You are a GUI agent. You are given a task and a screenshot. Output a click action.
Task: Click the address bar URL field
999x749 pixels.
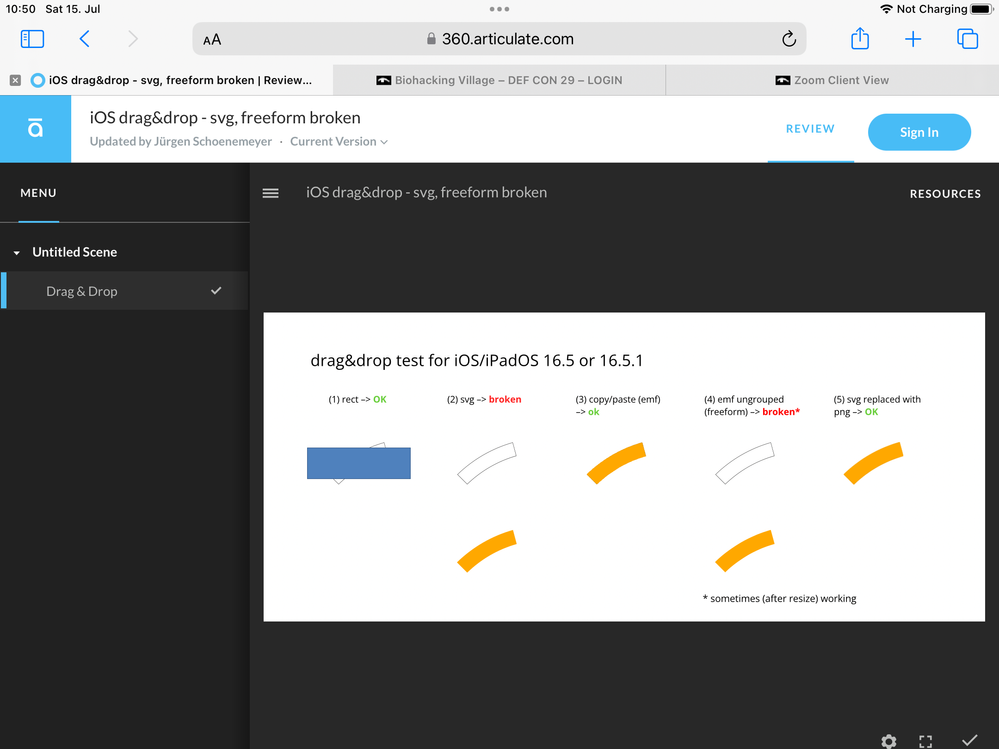click(500, 39)
